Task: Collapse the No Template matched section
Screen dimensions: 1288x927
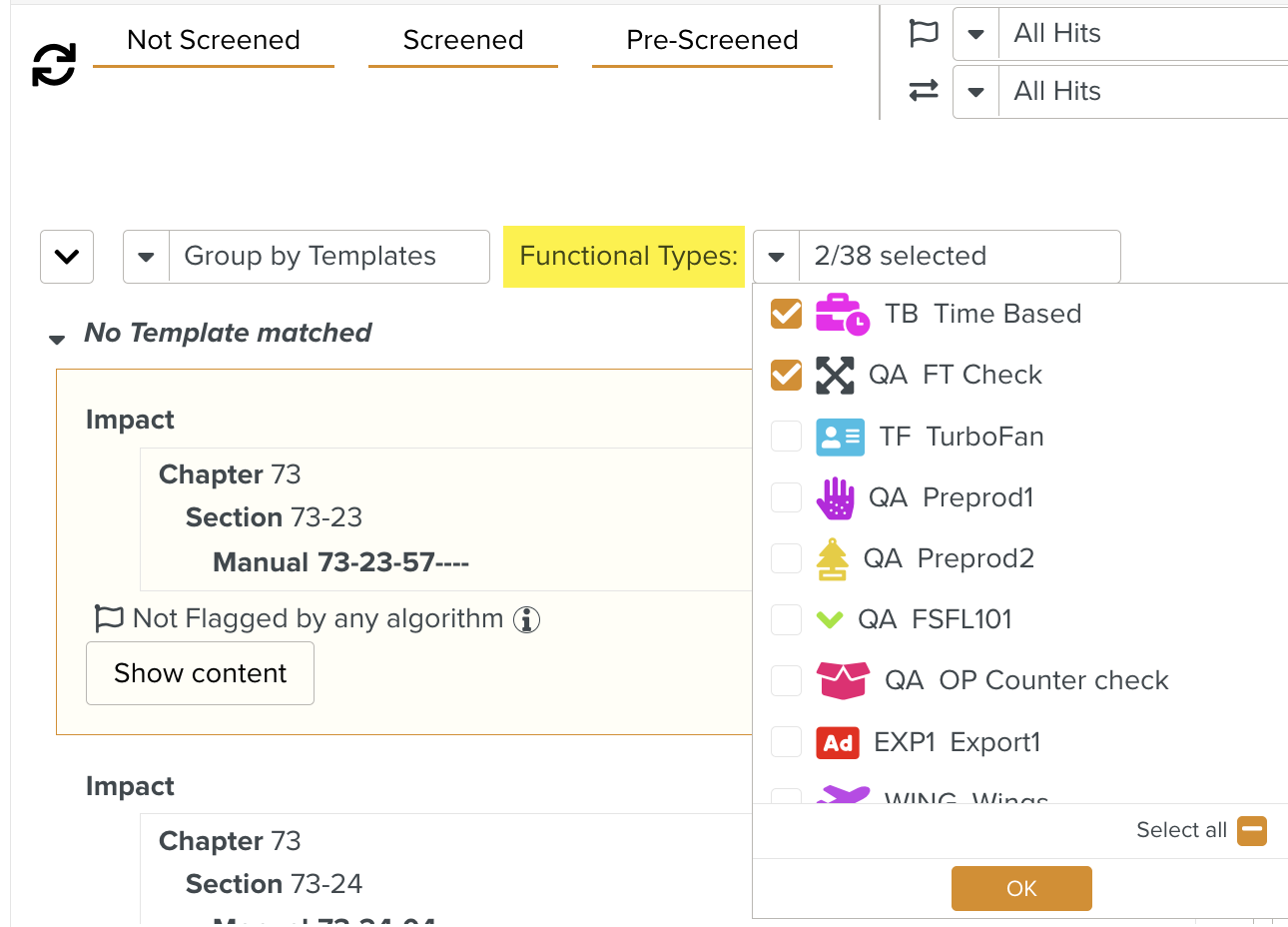Action: pos(57,339)
